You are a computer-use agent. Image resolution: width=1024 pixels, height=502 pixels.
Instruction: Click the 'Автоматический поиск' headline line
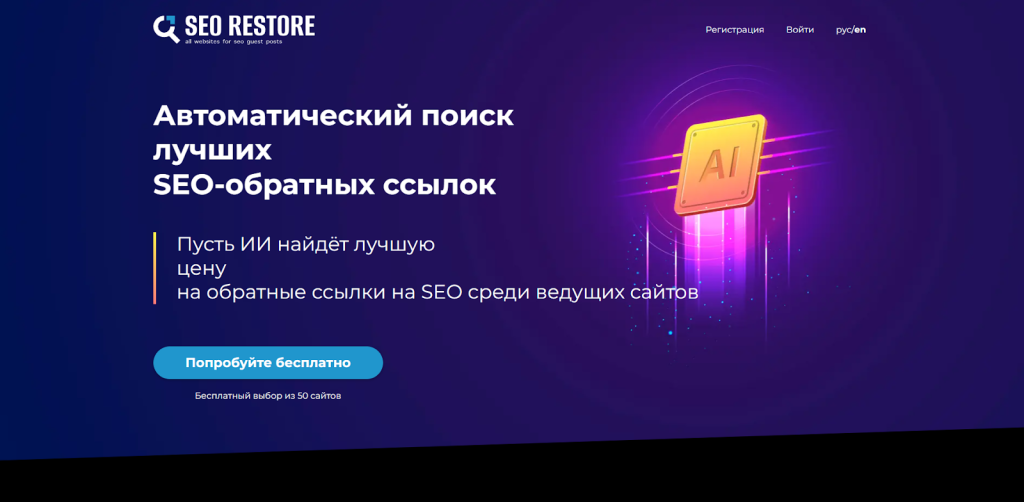[x=333, y=116]
